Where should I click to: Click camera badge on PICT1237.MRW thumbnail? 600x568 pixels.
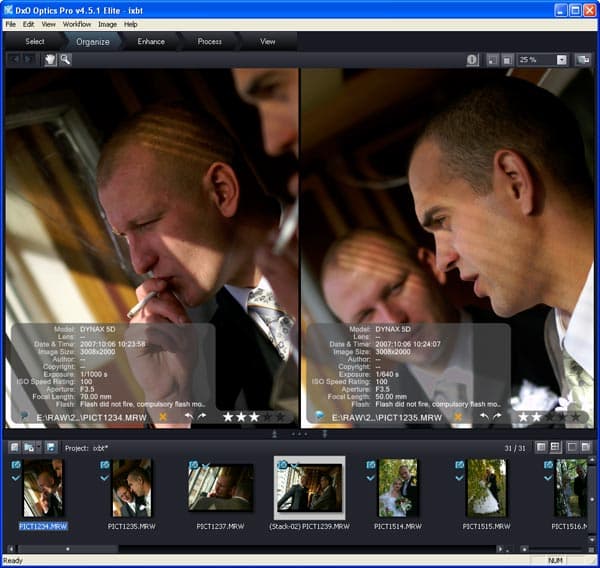click(x=194, y=465)
